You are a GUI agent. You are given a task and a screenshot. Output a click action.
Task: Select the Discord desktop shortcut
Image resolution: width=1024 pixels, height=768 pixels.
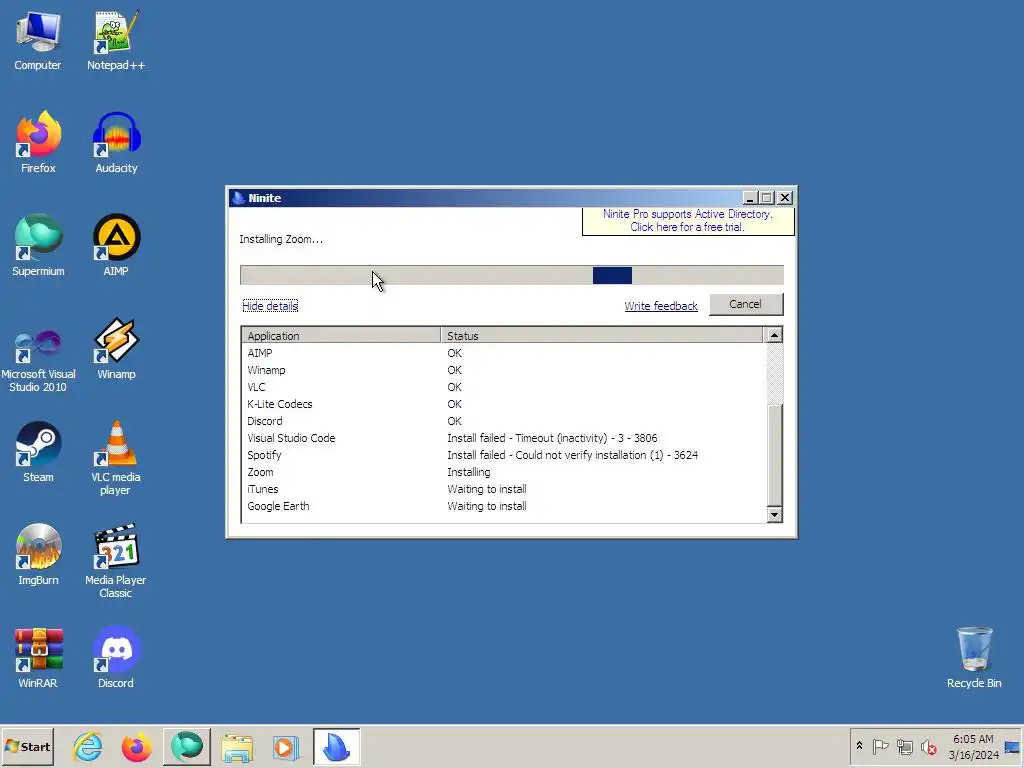click(116, 658)
